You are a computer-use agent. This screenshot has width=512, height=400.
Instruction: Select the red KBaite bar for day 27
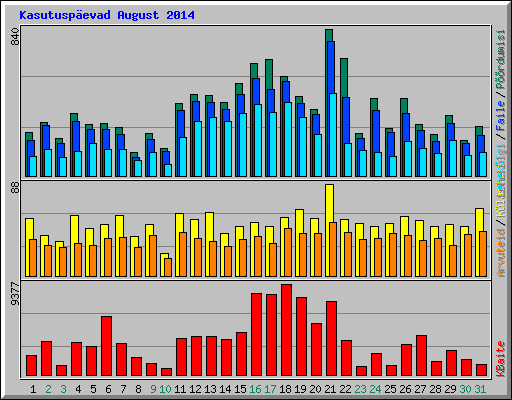point(421,356)
